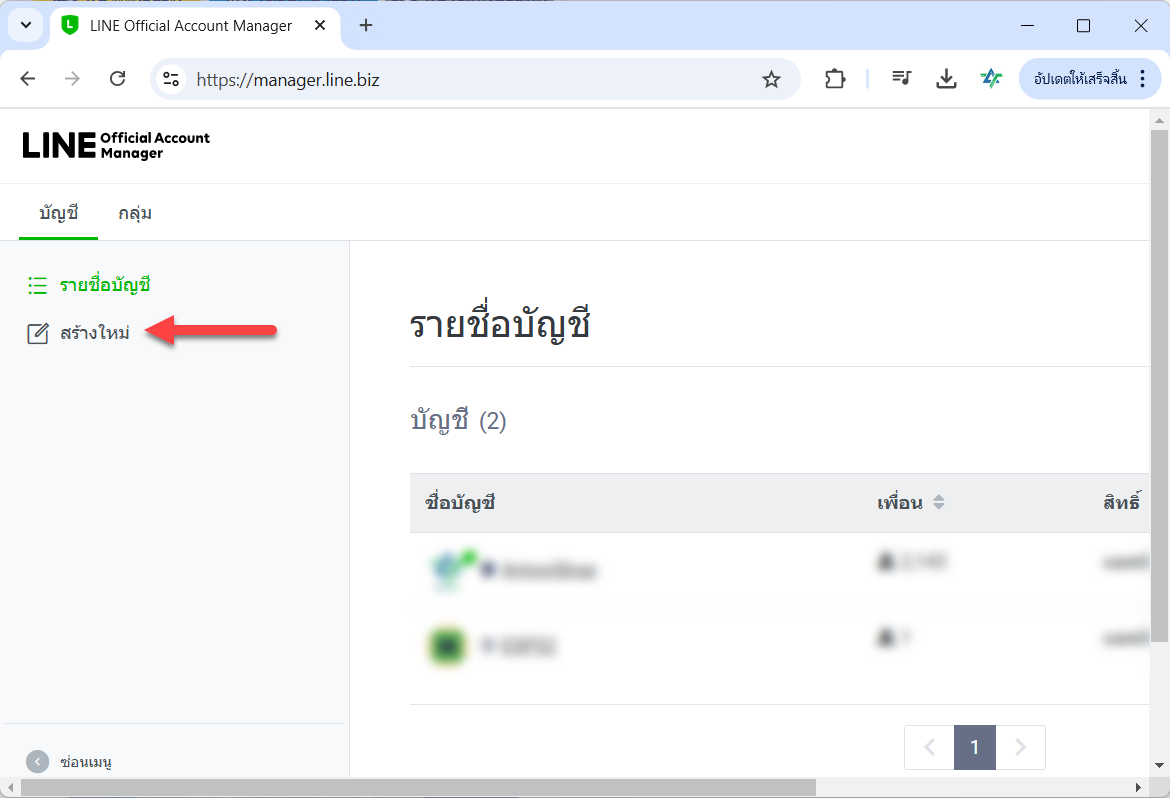
Task: Switch to the กลุ่ม tab
Action: point(135,213)
